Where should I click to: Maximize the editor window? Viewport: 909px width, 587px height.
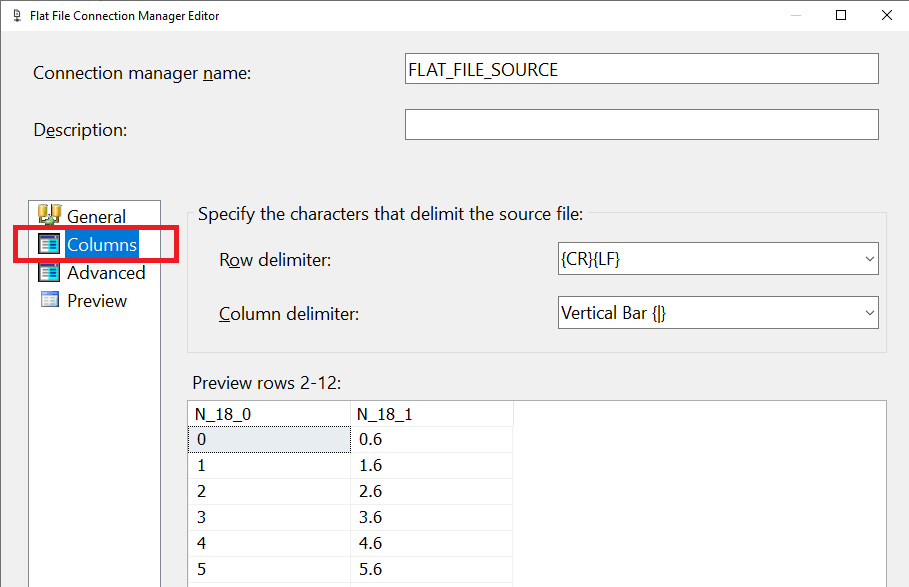pos(841,16)
